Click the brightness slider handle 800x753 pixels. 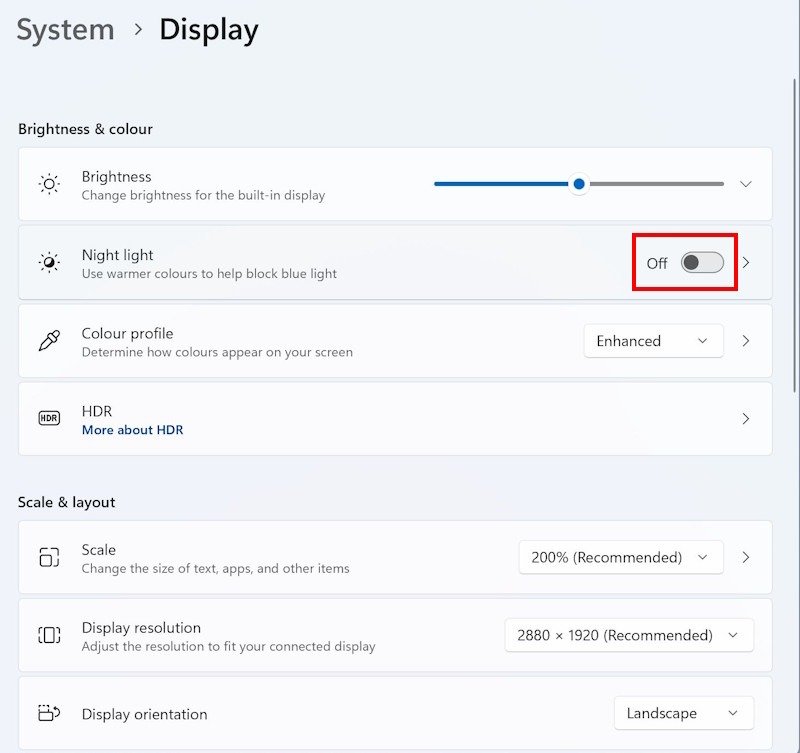(579, 184)
